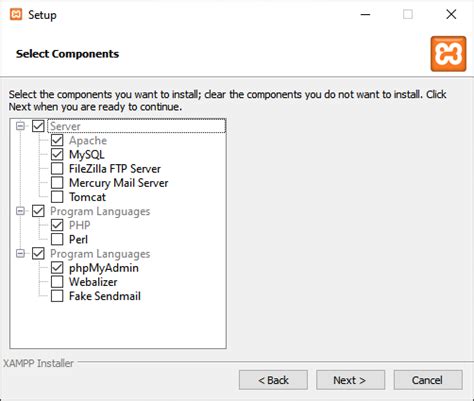The image size is (474, 401).
Task: Toggle the Apache checkbox
Action: tap(57, 140)
